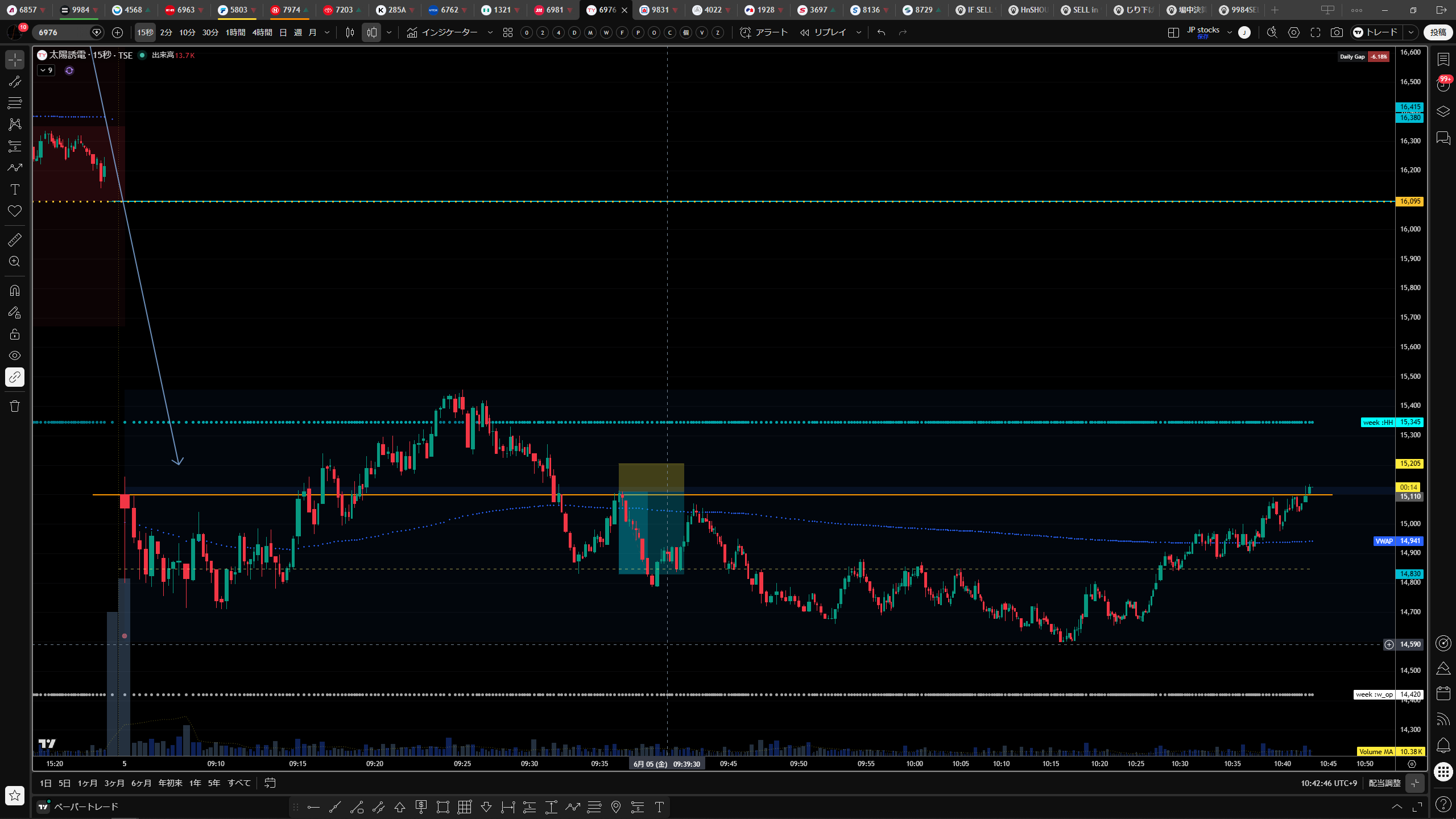Set the date range to 3ヶ月
This screenshot has height=819, width=1456.
coord(114,783)
